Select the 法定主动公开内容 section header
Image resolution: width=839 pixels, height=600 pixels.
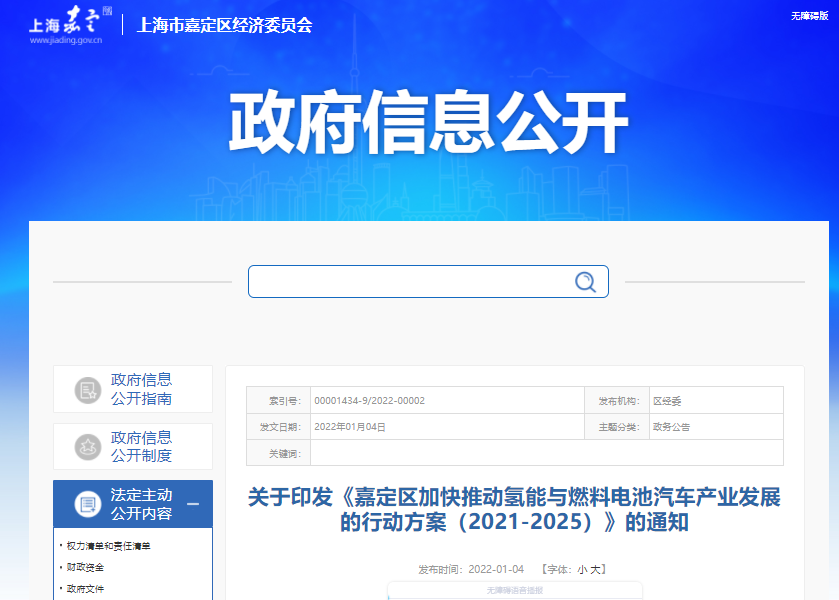(x=140, y=503)
